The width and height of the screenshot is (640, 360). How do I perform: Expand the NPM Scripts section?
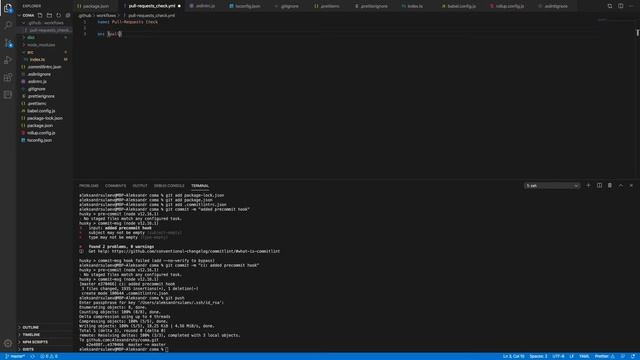click(35, 342)
